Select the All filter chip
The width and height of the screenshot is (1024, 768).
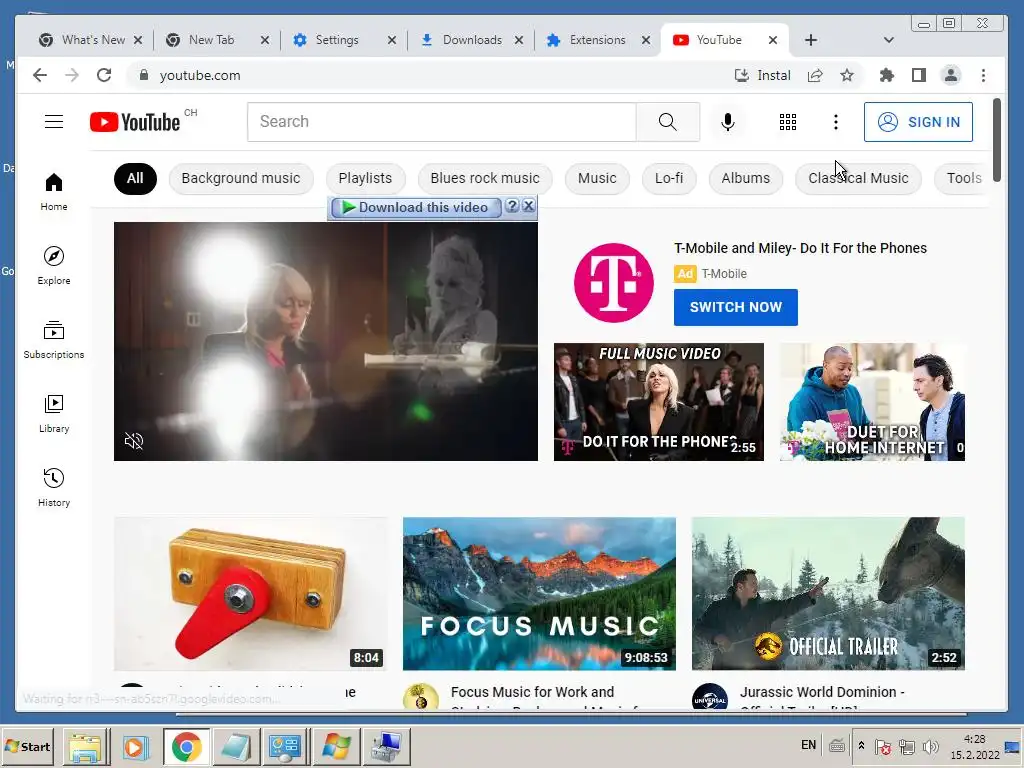(x=135, y=178)
